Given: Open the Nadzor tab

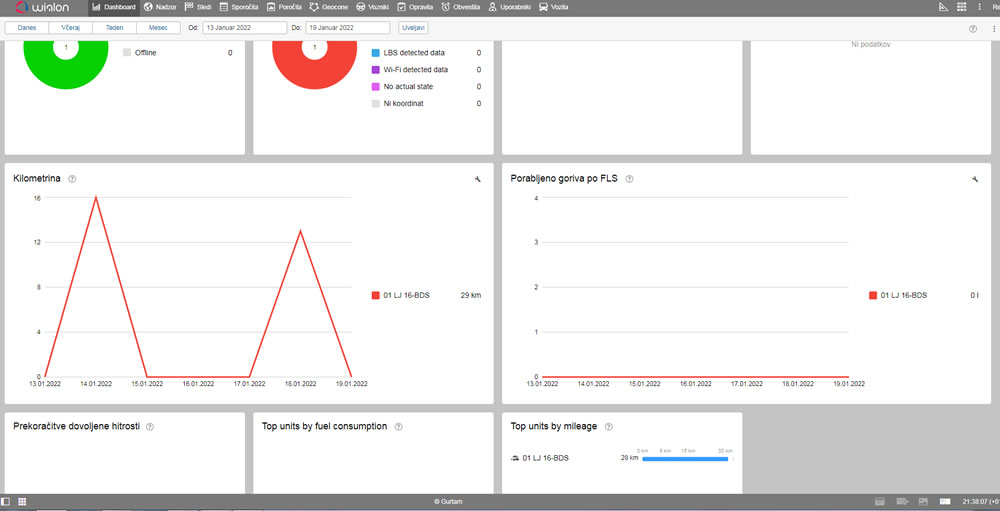Looking at the screenshot, I should (x=160, y=7).
